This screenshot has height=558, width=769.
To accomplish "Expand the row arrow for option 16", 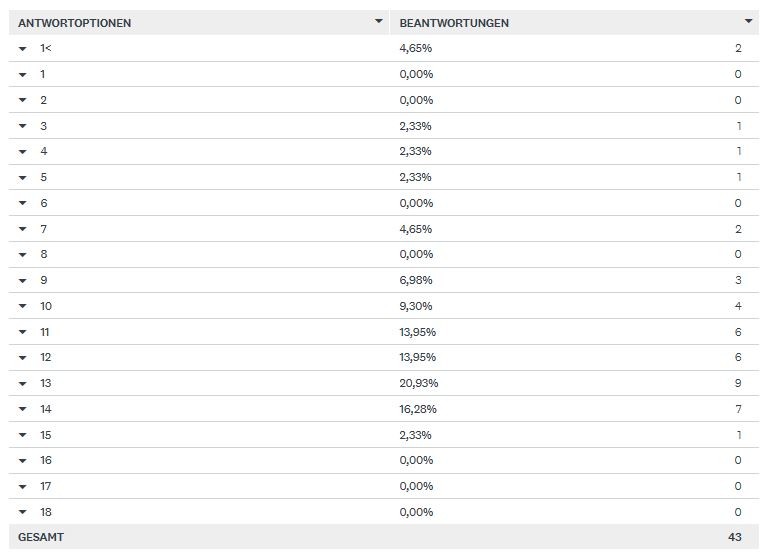I will point(22,460).
